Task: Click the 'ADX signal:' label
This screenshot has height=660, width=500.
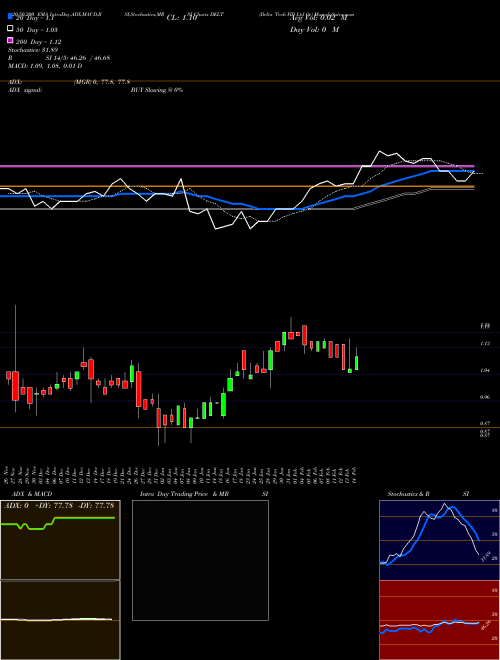Action: (x=25, y=90)
